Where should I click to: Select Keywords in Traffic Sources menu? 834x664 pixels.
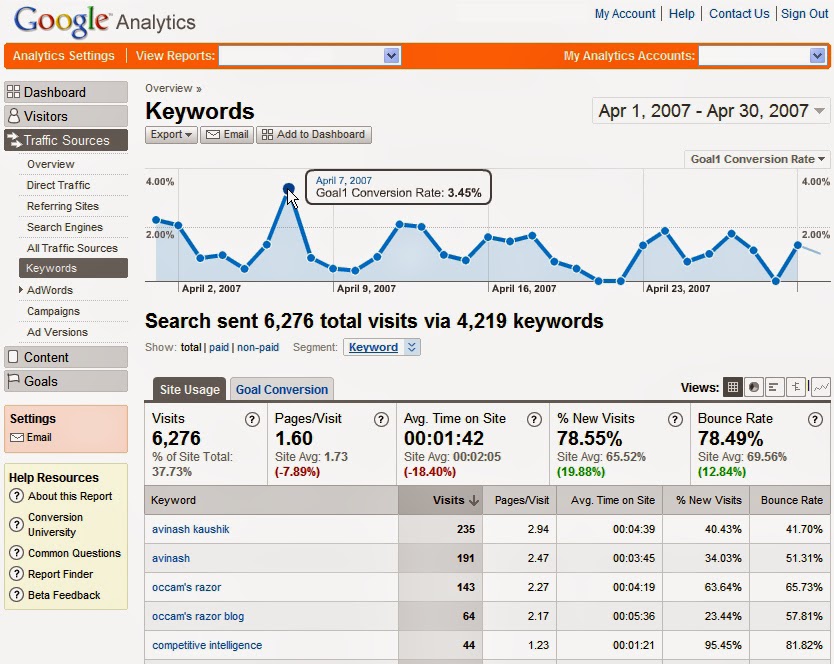(73, 268)
